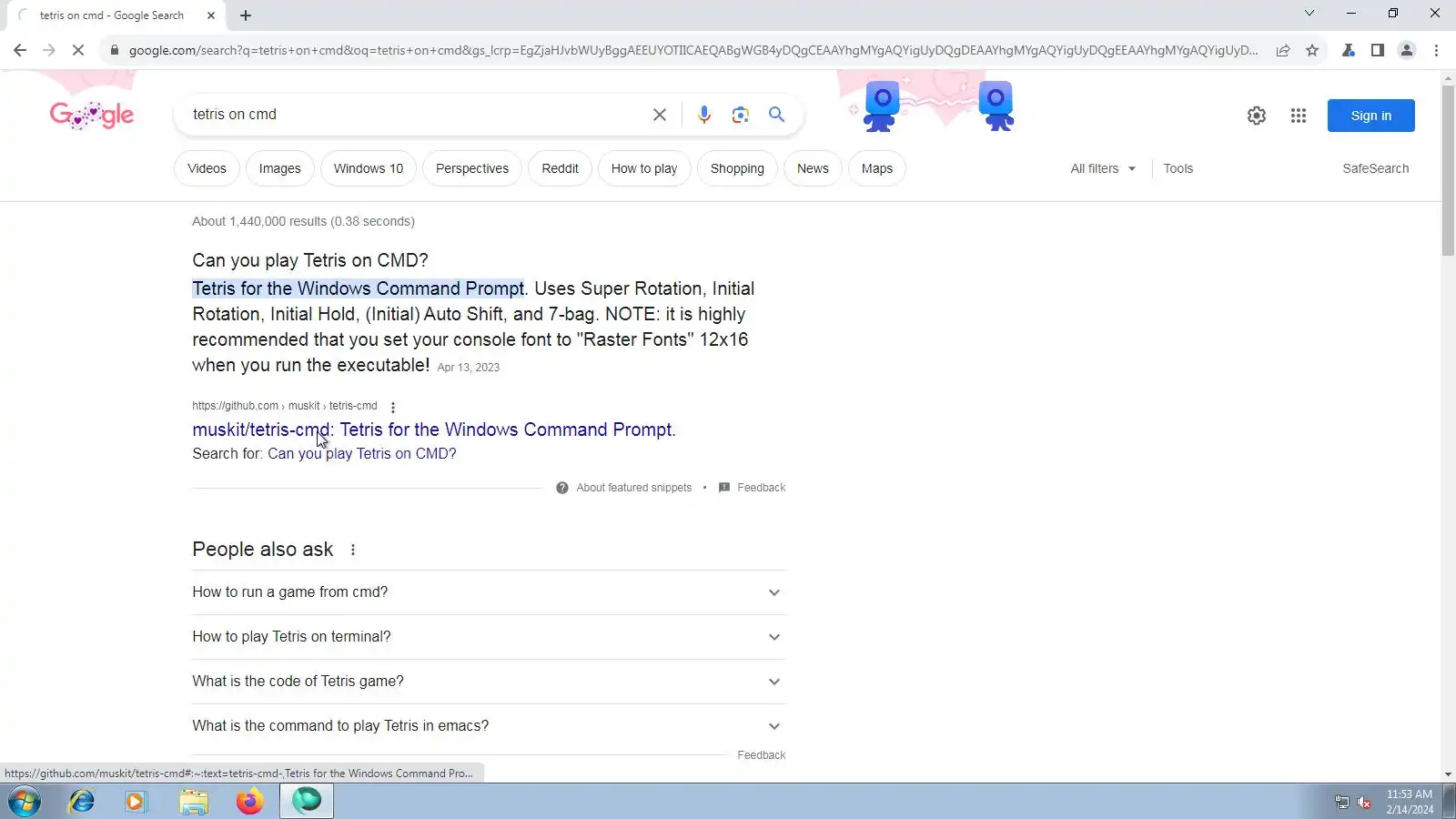
Task: Filter results by Reddit
Action: 560,168
